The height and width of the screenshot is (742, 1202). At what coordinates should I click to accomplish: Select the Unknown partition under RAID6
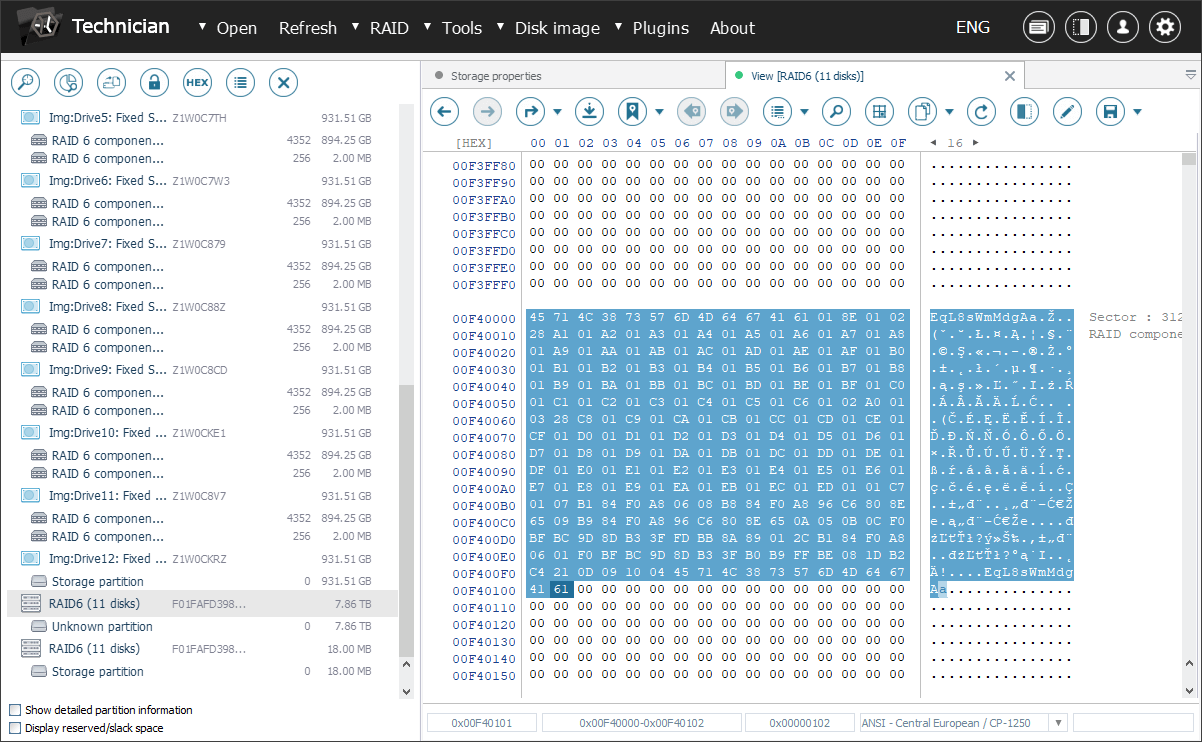(x=101, y=626)
